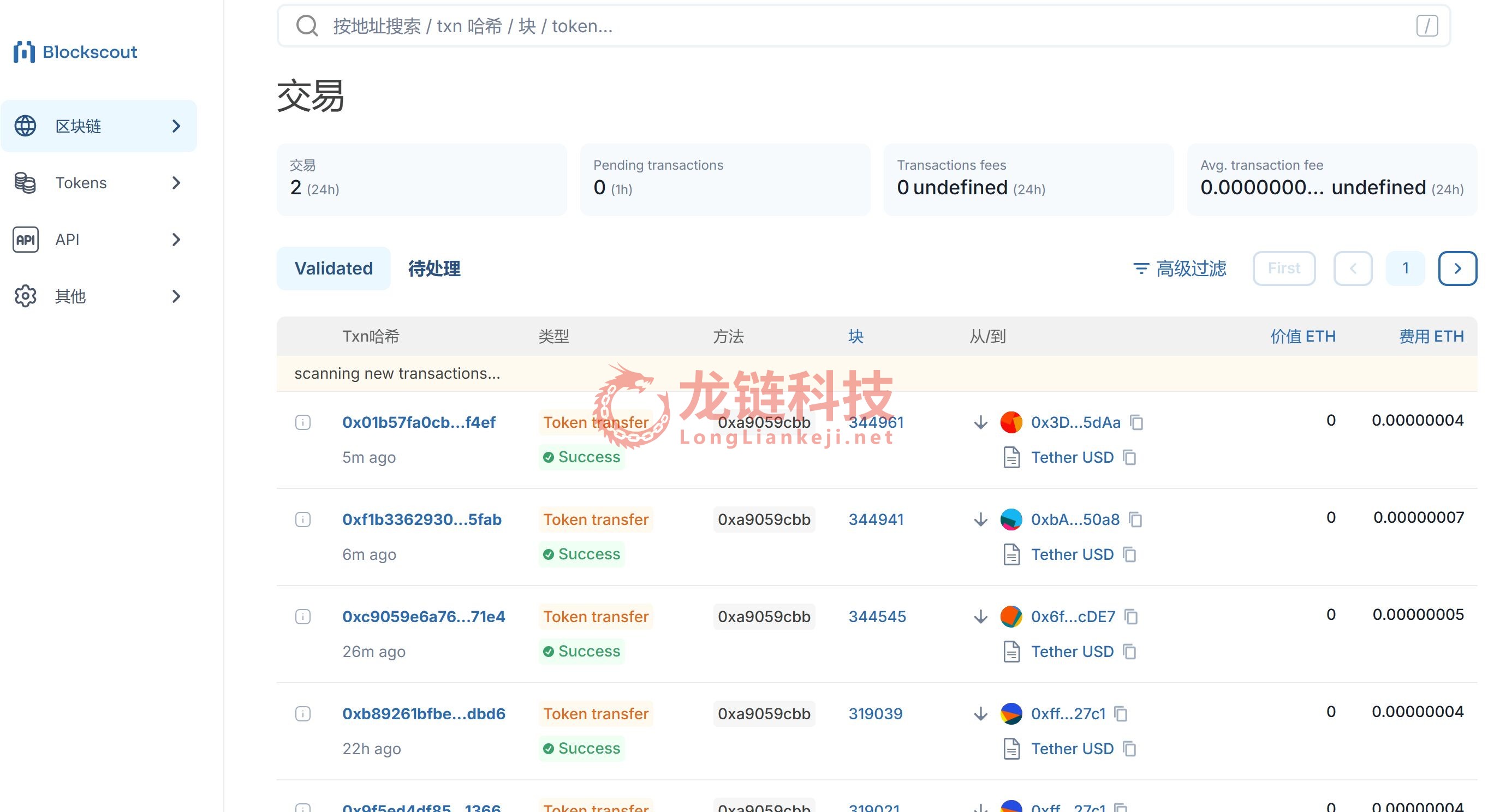The width and height of the screenshot is (1488, 812).
Task: Click the identicon avatar of 0xbA...50a8
Action: tap(1011, 519)
